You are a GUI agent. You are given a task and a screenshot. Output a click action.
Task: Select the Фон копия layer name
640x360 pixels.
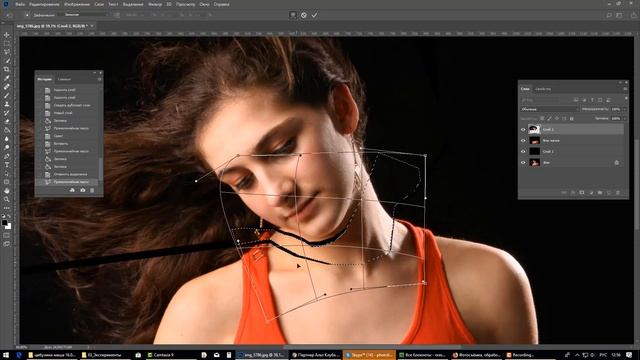coord(551,140)
